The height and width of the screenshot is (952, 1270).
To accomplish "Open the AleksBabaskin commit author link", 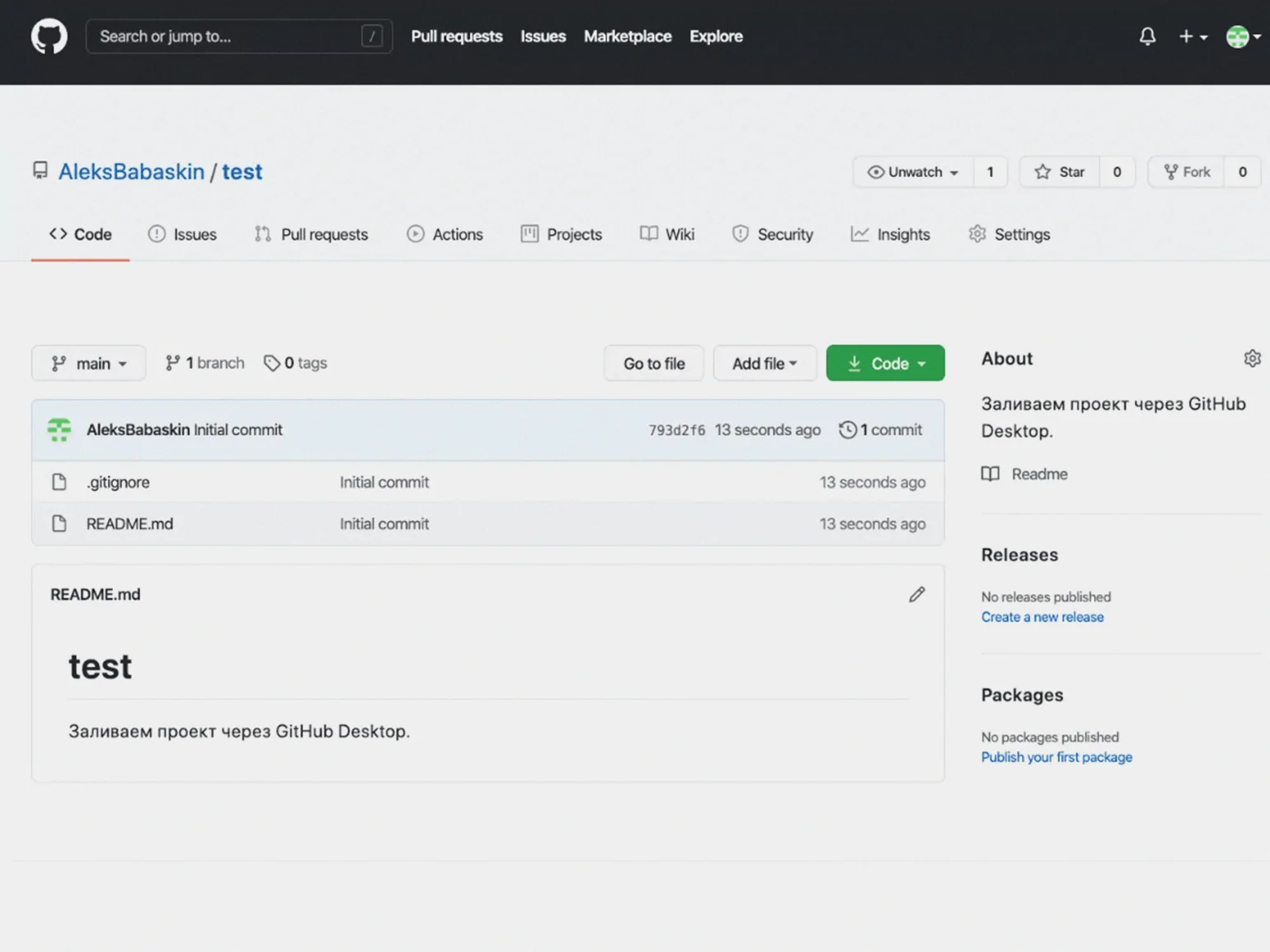I will tap(138, 429).
